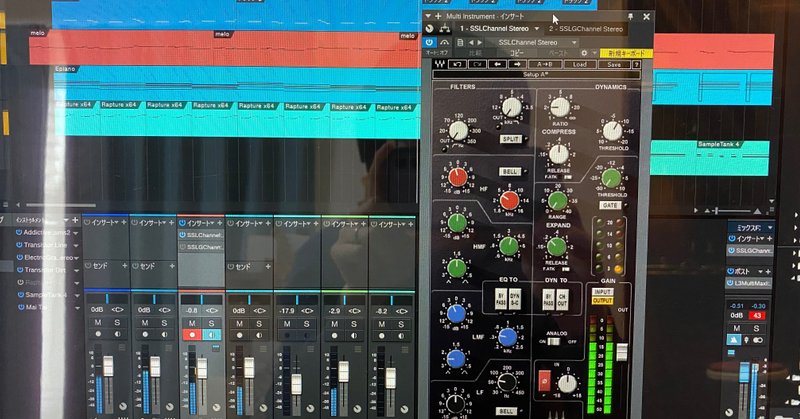800x419 pixels.
Task: Select SSLChannel insert in mixer channel
Action: (201, 235)
